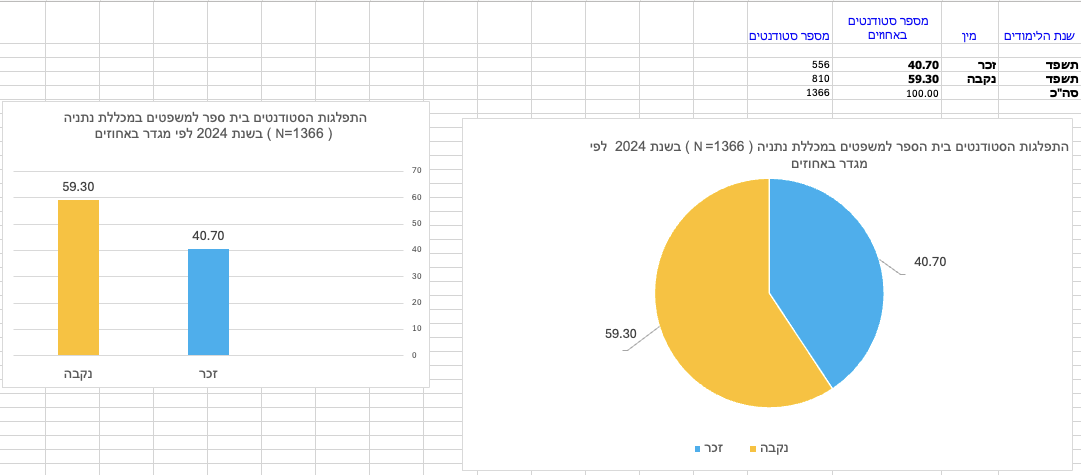Viewport: 1081px width, 475px height.
Task: Select the cell containing total 1366
Action: [789, 93]
